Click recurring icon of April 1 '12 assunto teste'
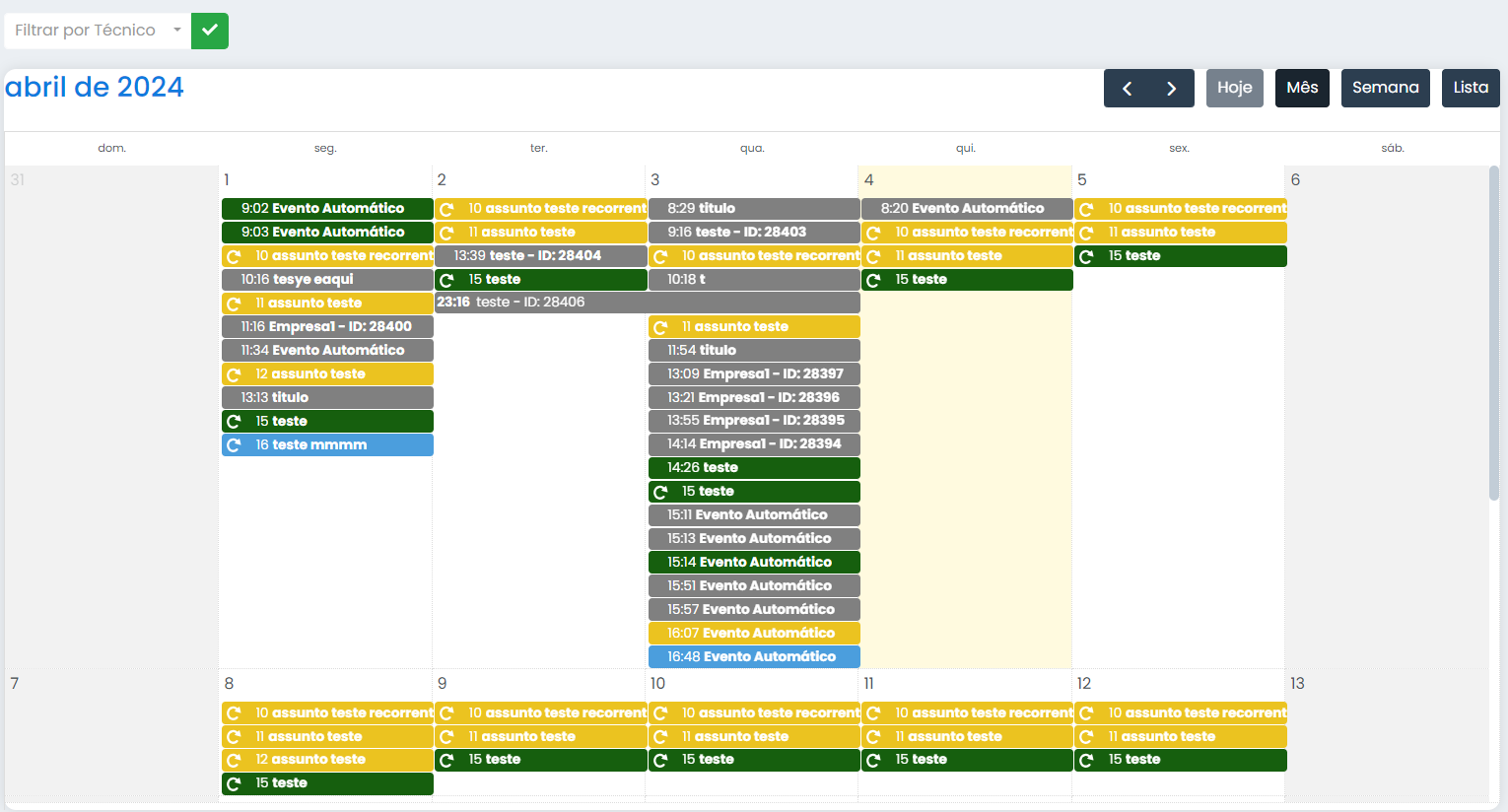 [234, 374]
